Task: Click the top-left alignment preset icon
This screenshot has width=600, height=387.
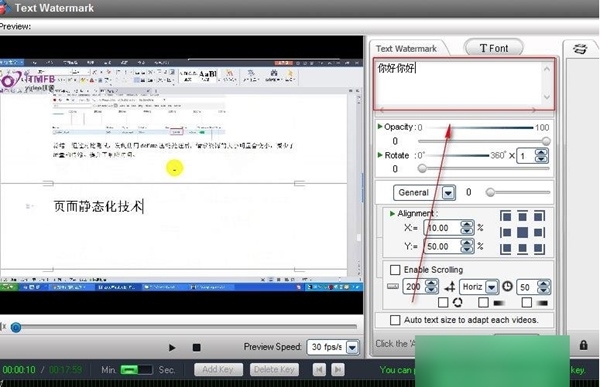Action: click(x=505, y=216)
